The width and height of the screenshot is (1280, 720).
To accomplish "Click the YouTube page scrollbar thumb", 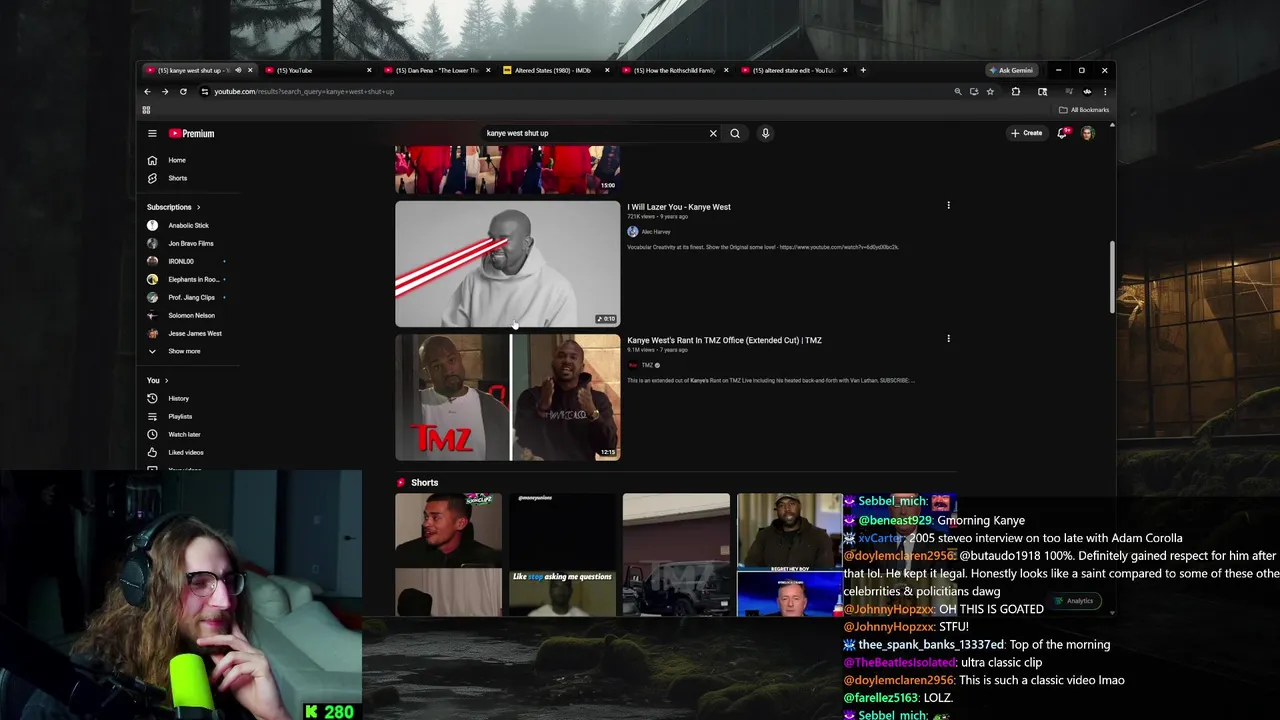I will point(1111,276).
